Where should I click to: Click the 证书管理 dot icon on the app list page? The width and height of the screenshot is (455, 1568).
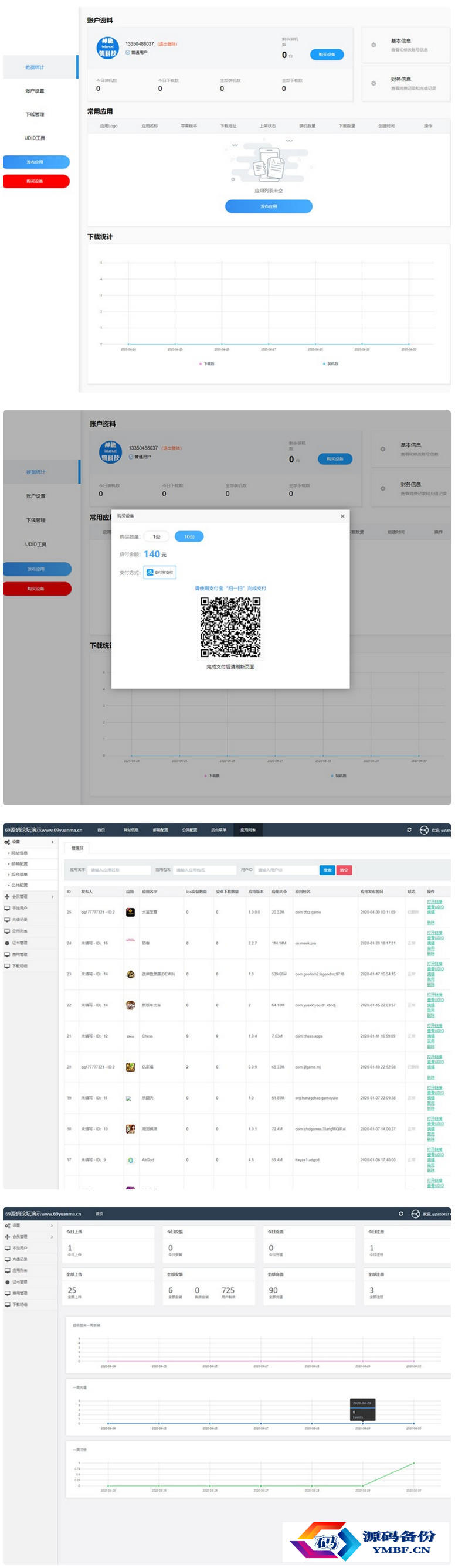coord(7,943)
